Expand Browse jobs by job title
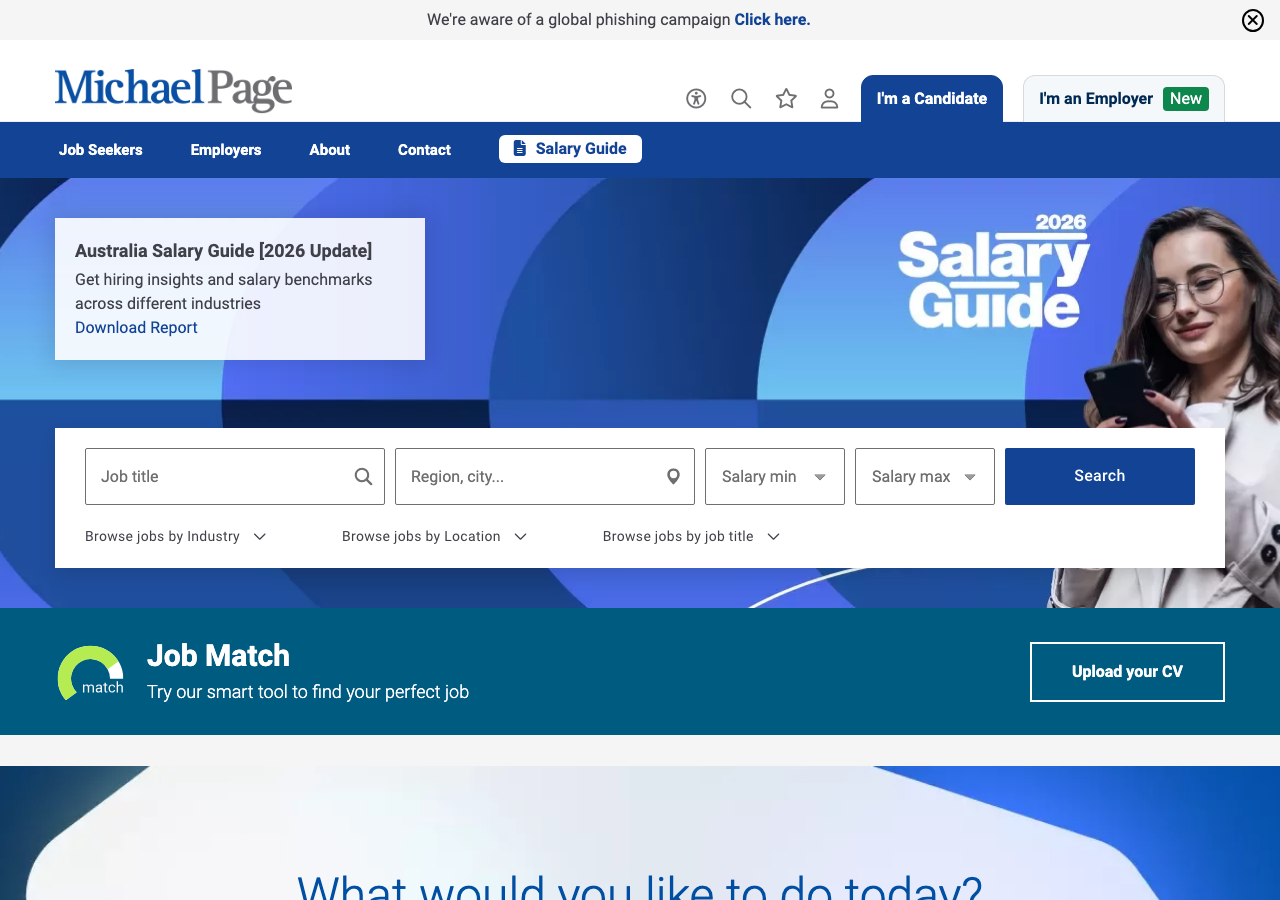This screenshot has width=1280, height=900. point(691,537)
